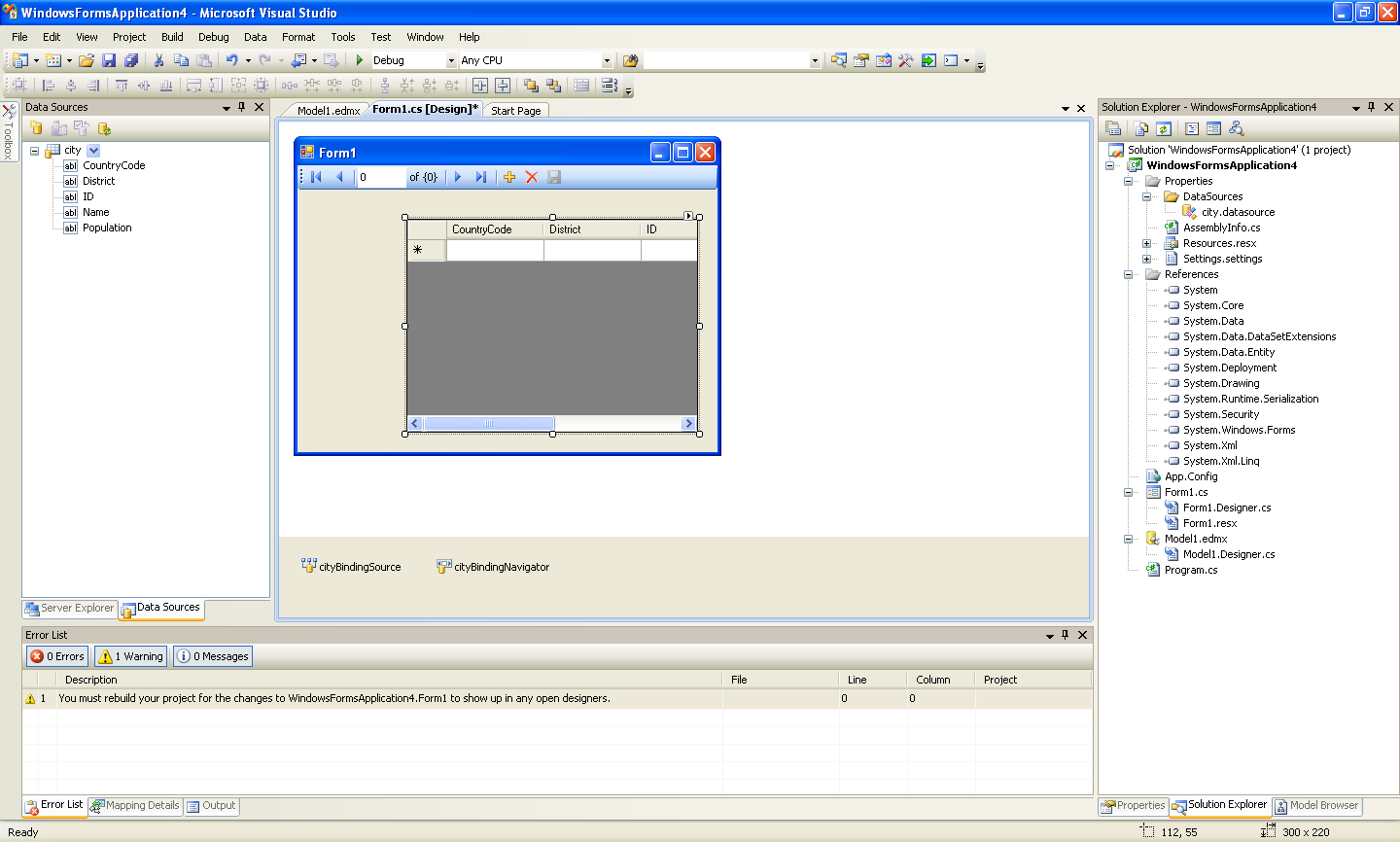Toggle the 0 Errors filter button
Screen dimensions: 1400x842
tap(57, 656)
